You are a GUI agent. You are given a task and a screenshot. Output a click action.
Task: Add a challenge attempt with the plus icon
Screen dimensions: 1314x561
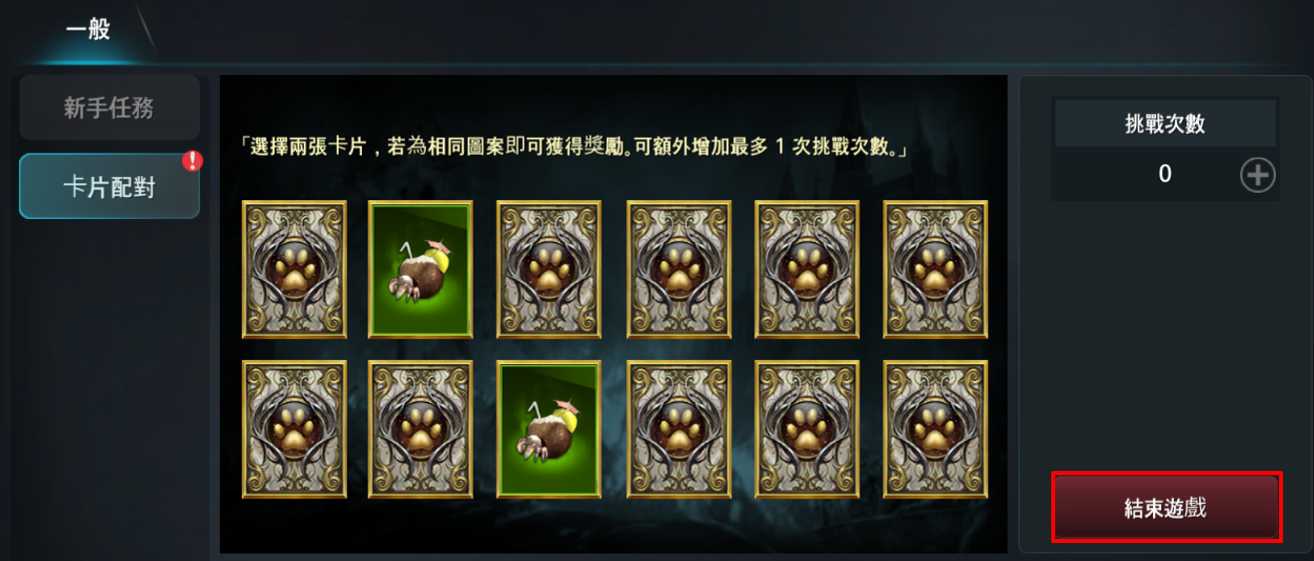pos(1257,175)
